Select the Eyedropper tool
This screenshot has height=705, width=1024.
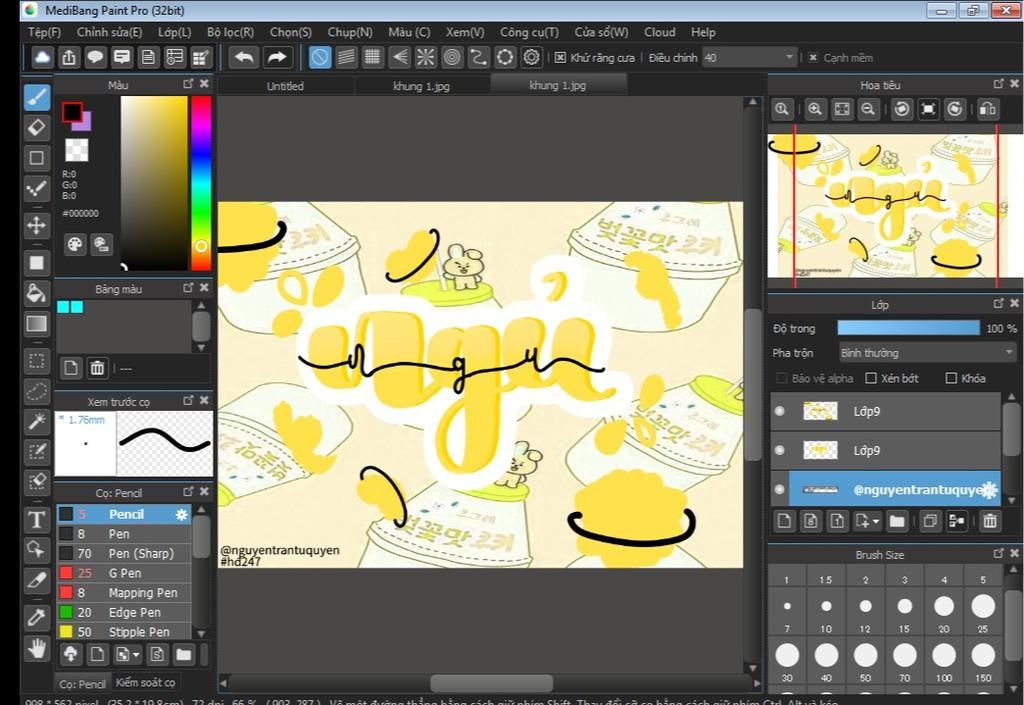coord(37,617)
